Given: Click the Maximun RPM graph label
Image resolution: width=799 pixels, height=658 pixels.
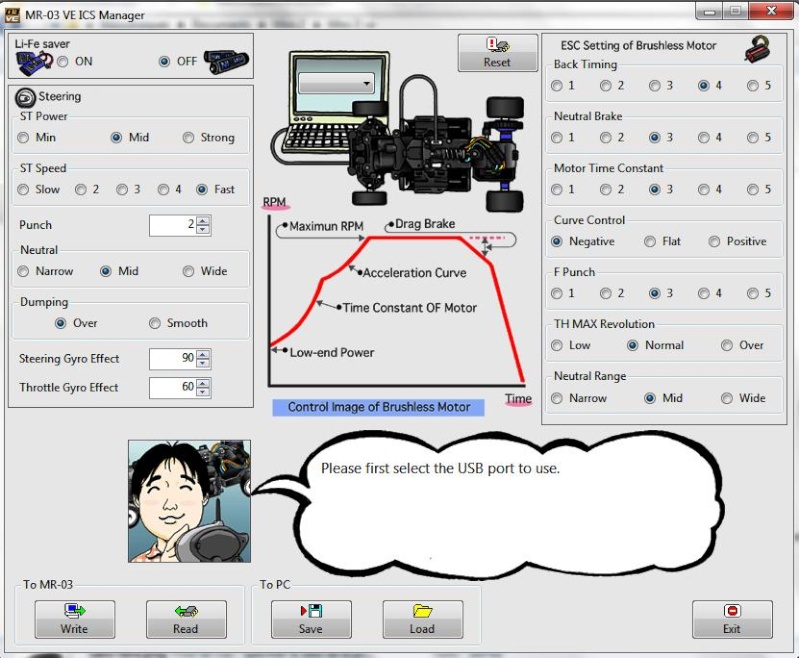Looking at the screenshot, I should pyautogui.click(x=326, y=226).
